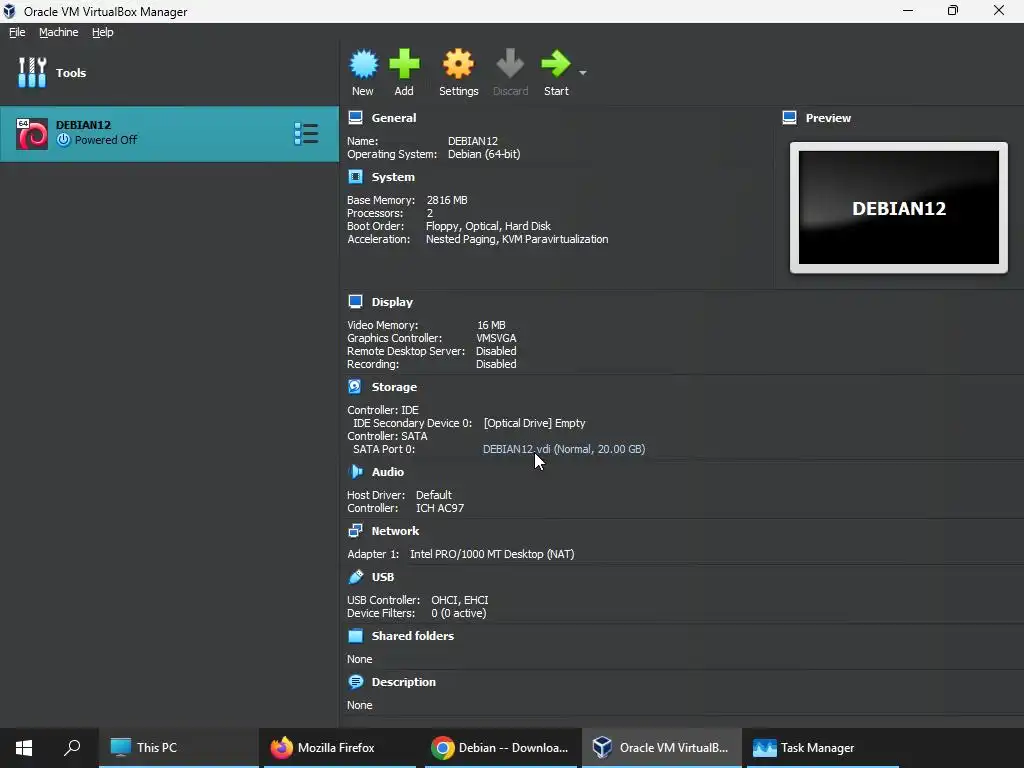
Task: Start the VM with the green arrow
Action: 556,64
